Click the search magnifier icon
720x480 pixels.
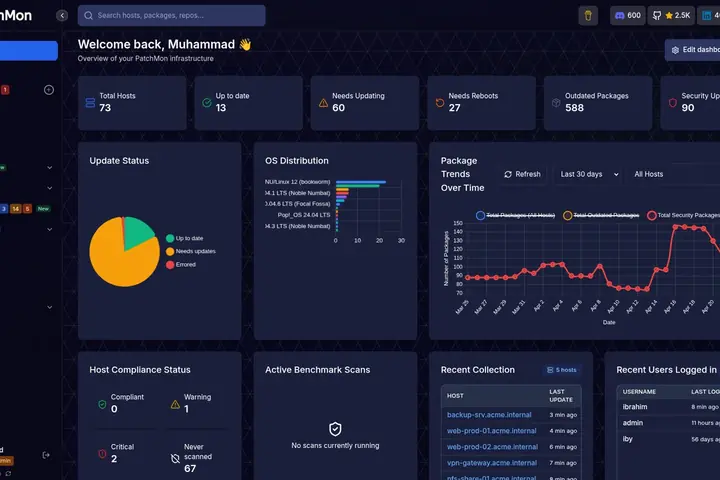[88, 16]
